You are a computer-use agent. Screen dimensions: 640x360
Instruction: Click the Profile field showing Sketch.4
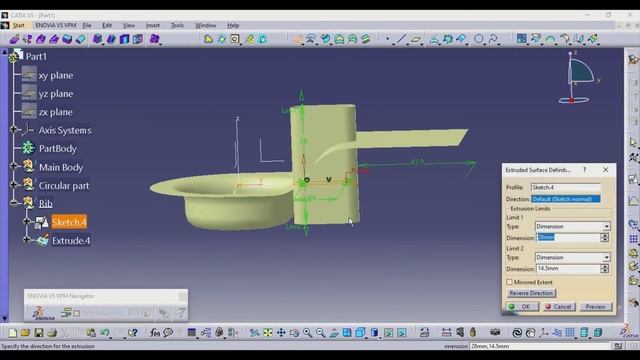(566, 187)
